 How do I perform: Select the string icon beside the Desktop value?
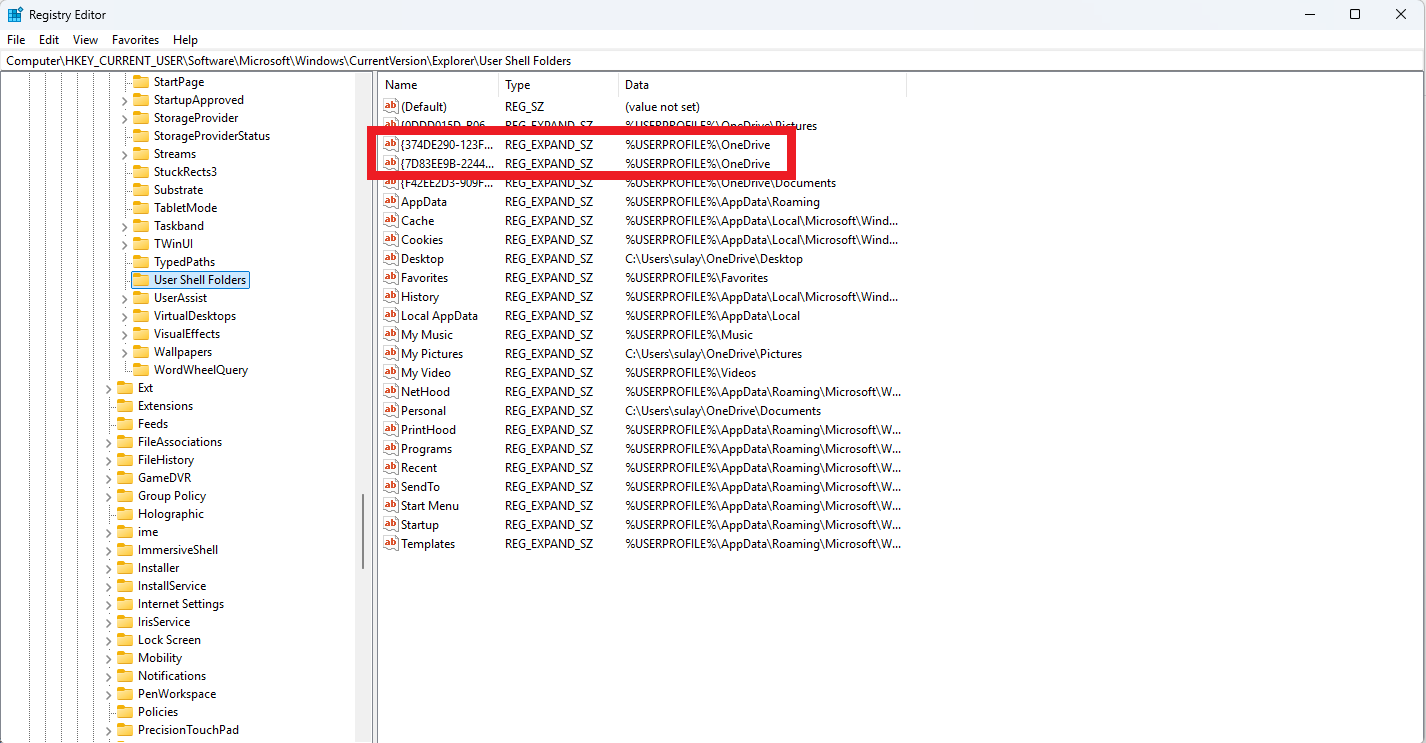[392, 259]
